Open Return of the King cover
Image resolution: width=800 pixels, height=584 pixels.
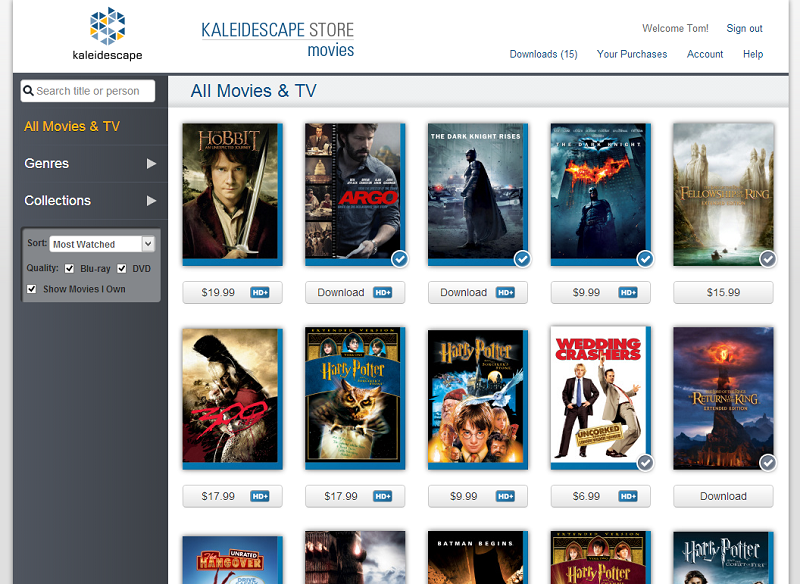[x=723, y=398]
